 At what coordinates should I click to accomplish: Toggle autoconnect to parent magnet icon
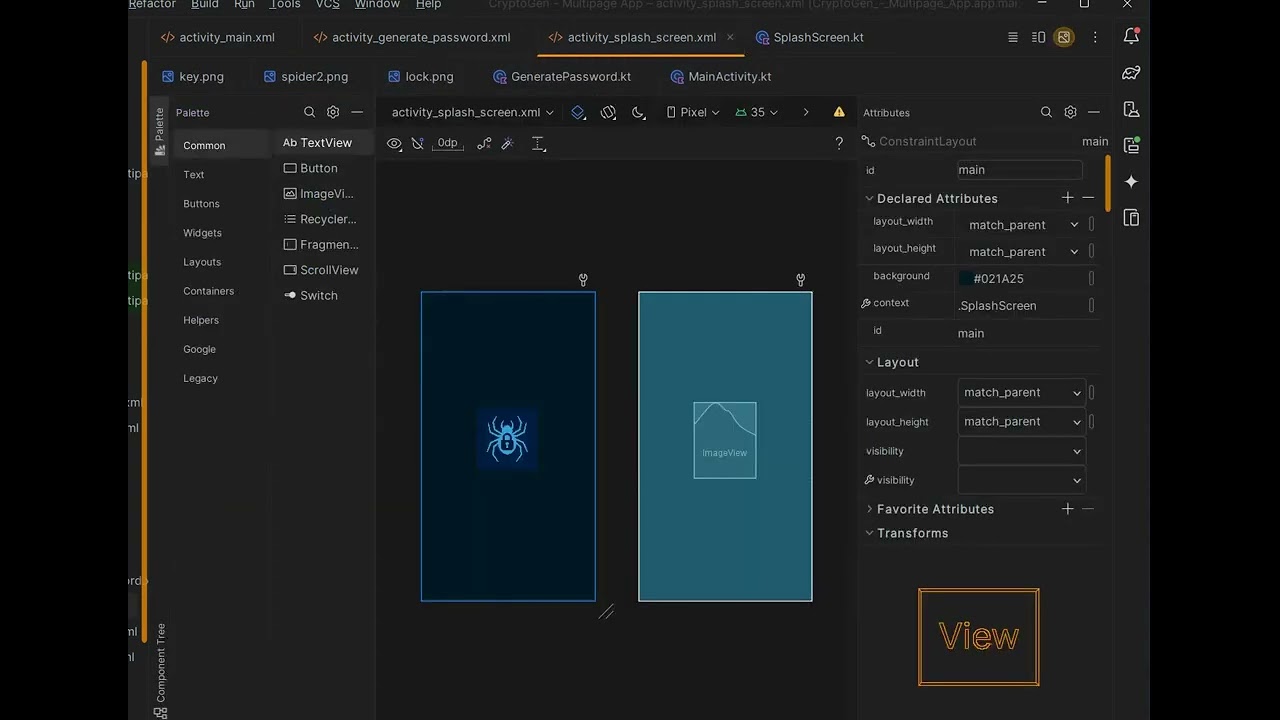click(417, 143)
